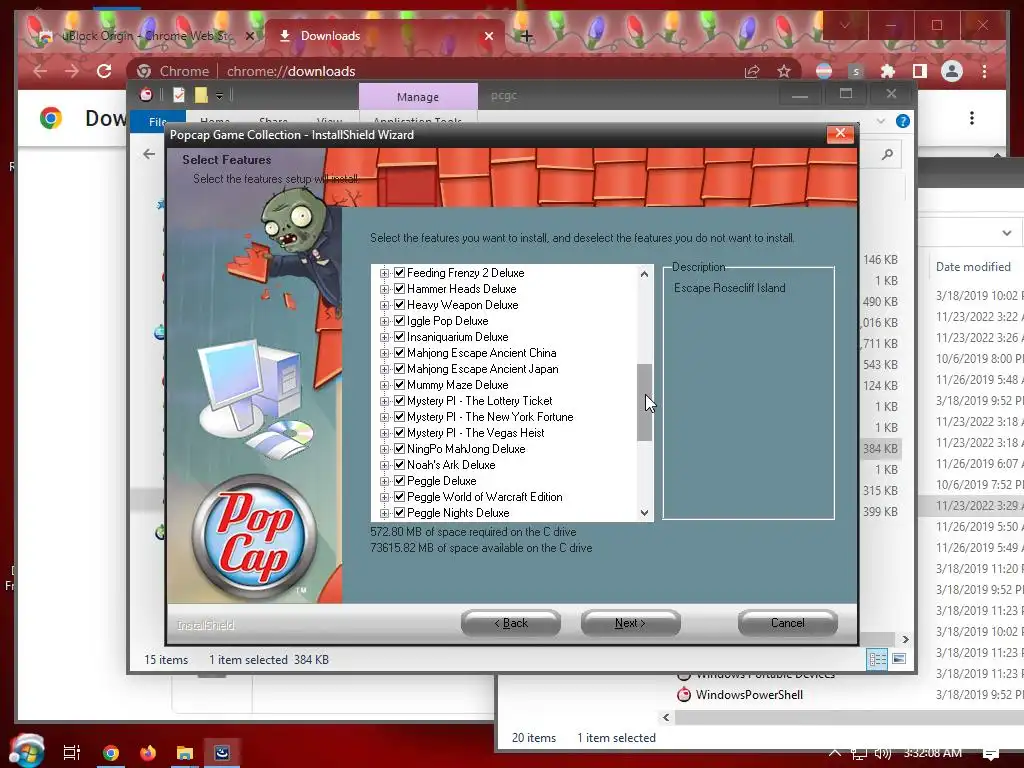Image resolution: width=1024 pixels, height=768 pixels.
Task: Bookmark this page with the star icon
Action: tap(784, 71)
